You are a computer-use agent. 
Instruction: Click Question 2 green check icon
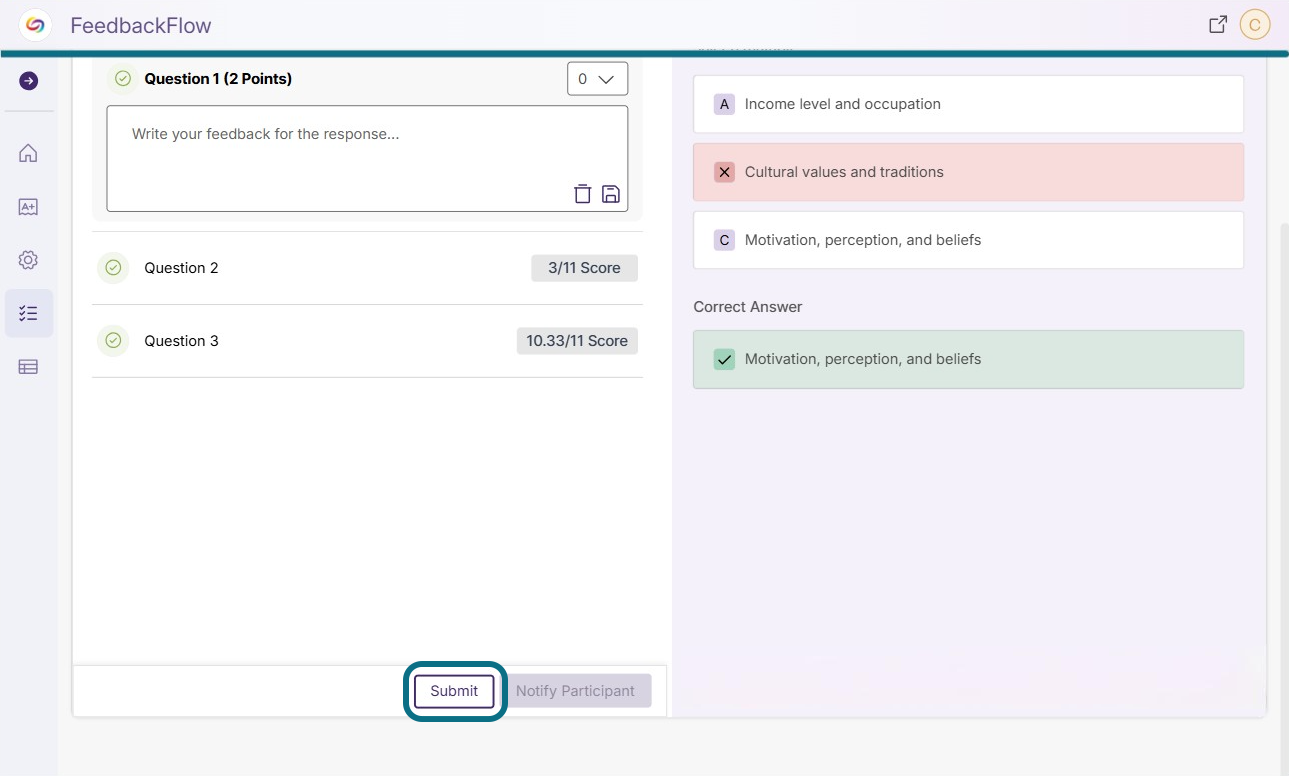click(x=113, y=268)
